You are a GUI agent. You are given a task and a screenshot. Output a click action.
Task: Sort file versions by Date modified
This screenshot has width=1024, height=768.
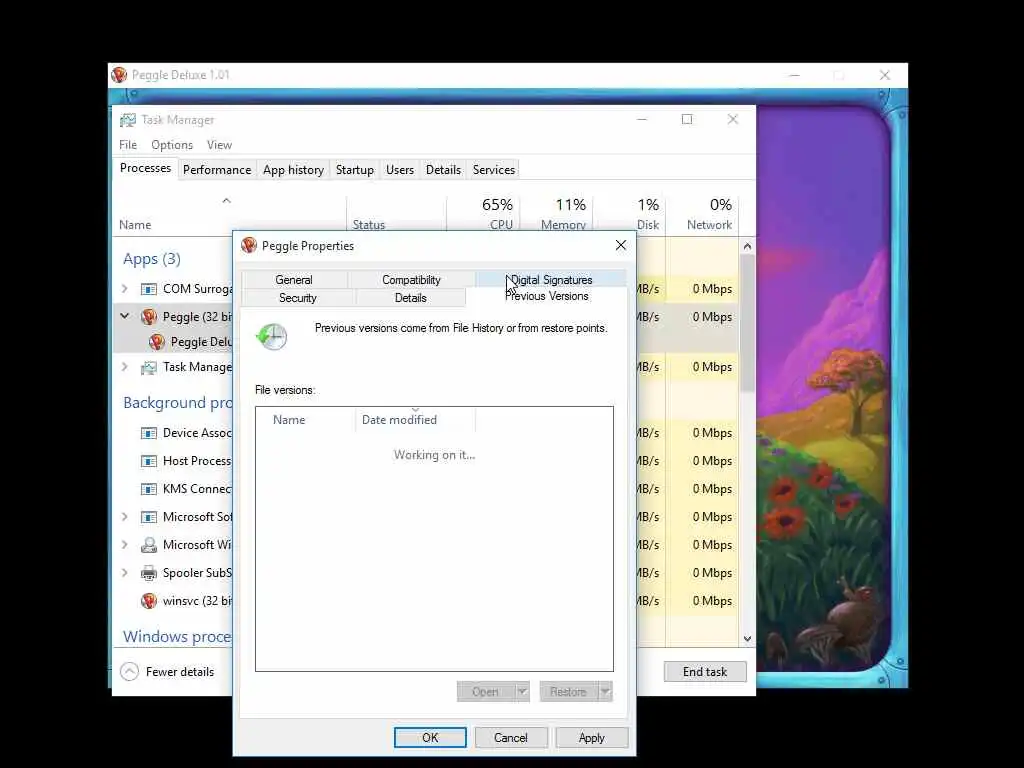click(415, 420)
